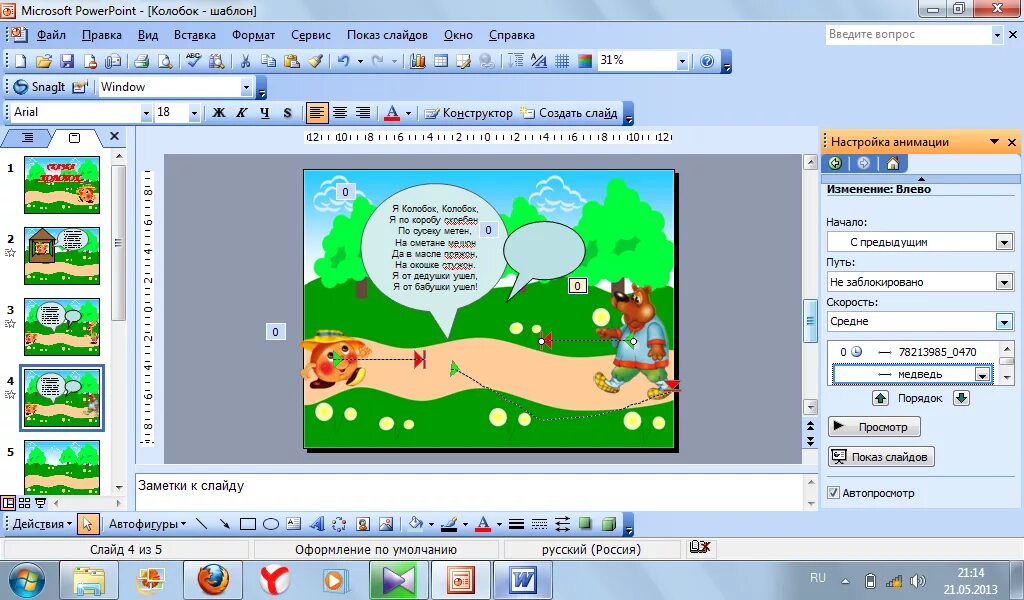This screenshot has height=600, width=1024.
Task: Select the Rectangle drawing tool
Action: [x=248, y=524]
